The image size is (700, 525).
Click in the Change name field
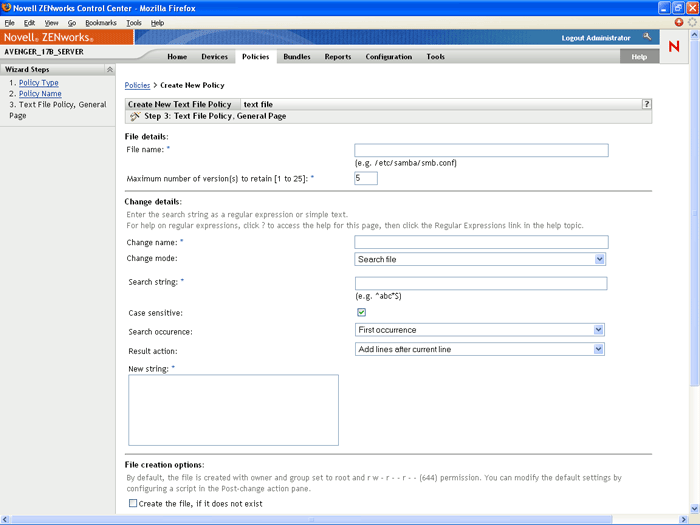[481, 242]
